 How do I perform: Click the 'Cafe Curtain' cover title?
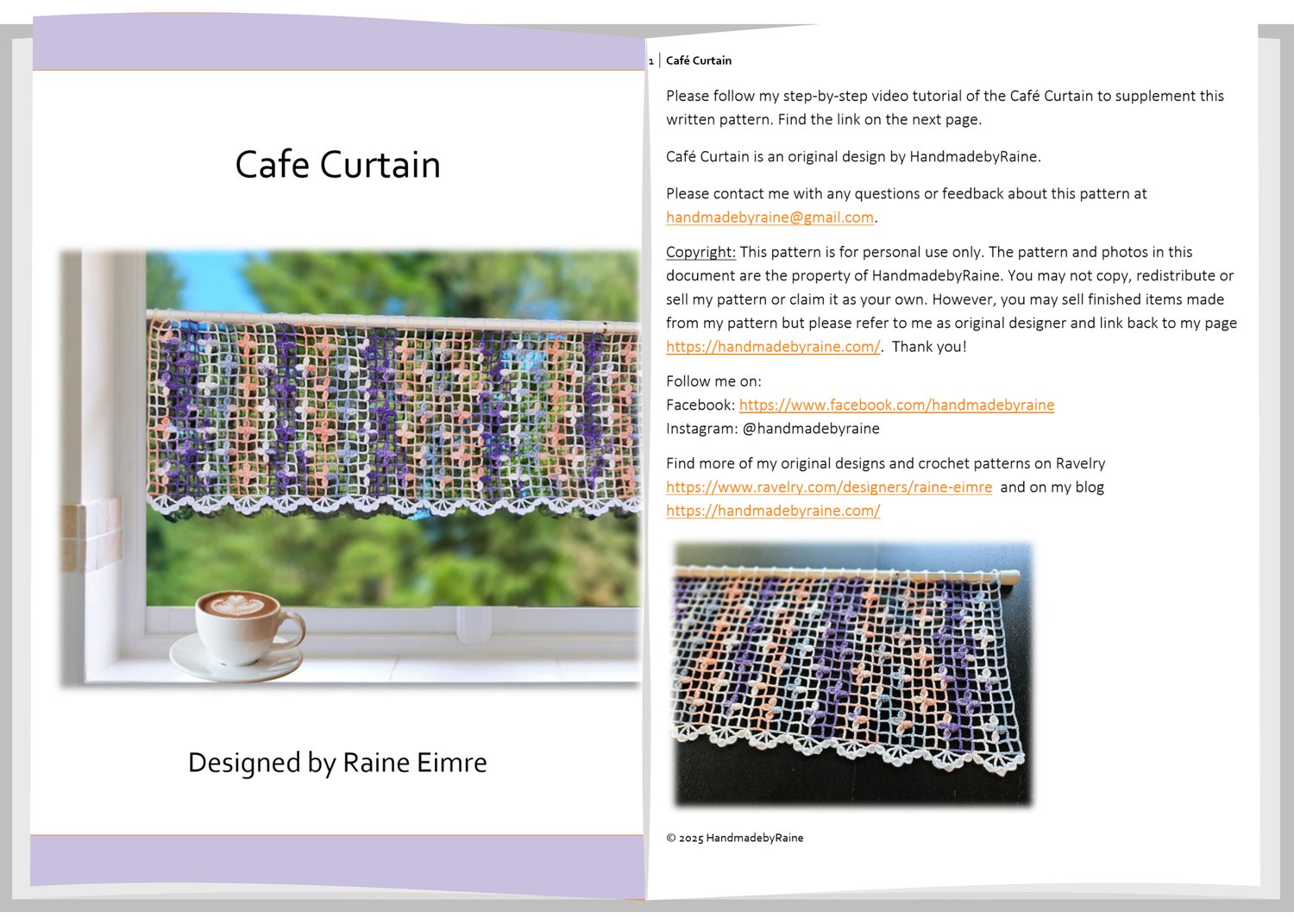(x=337, y=164)
